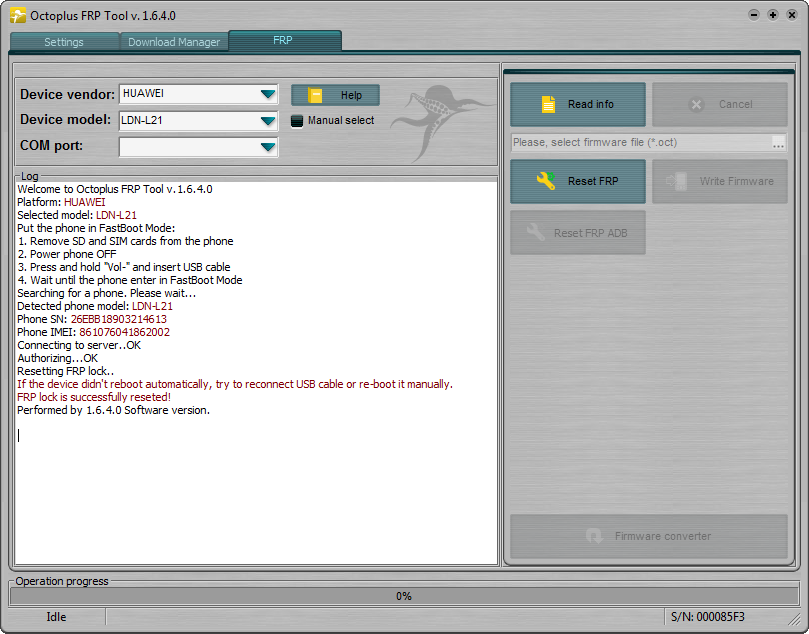Viewport: 809px width, 634px height.
Task: Enable the Manual select checkbox
Action: [x=297, y=121]
